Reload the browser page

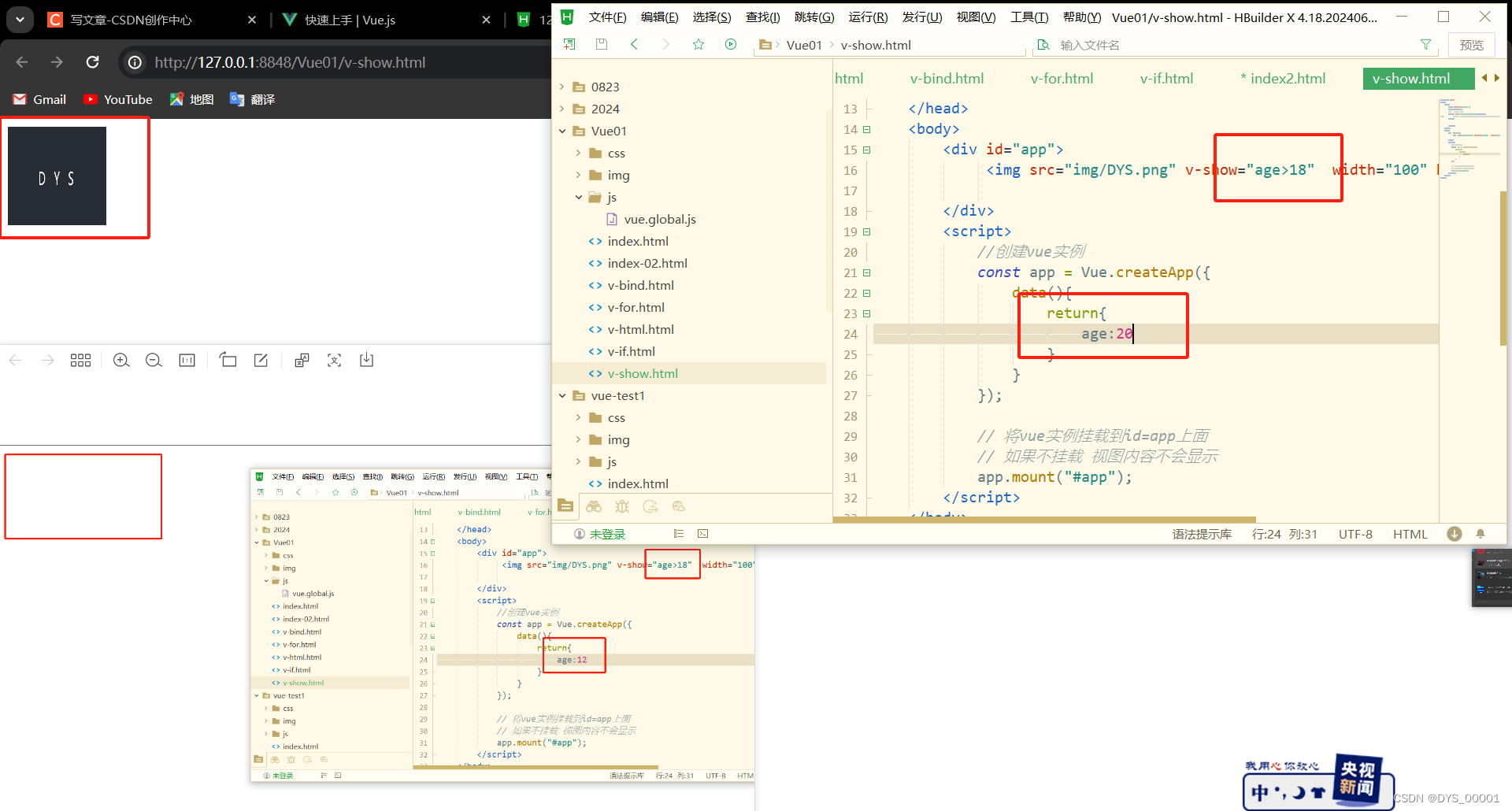tap(93, 62)
